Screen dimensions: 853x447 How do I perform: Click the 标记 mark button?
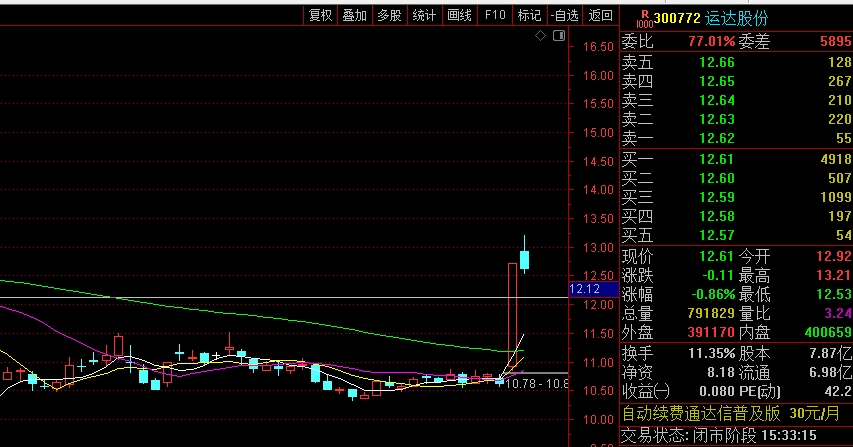(529, 15)
